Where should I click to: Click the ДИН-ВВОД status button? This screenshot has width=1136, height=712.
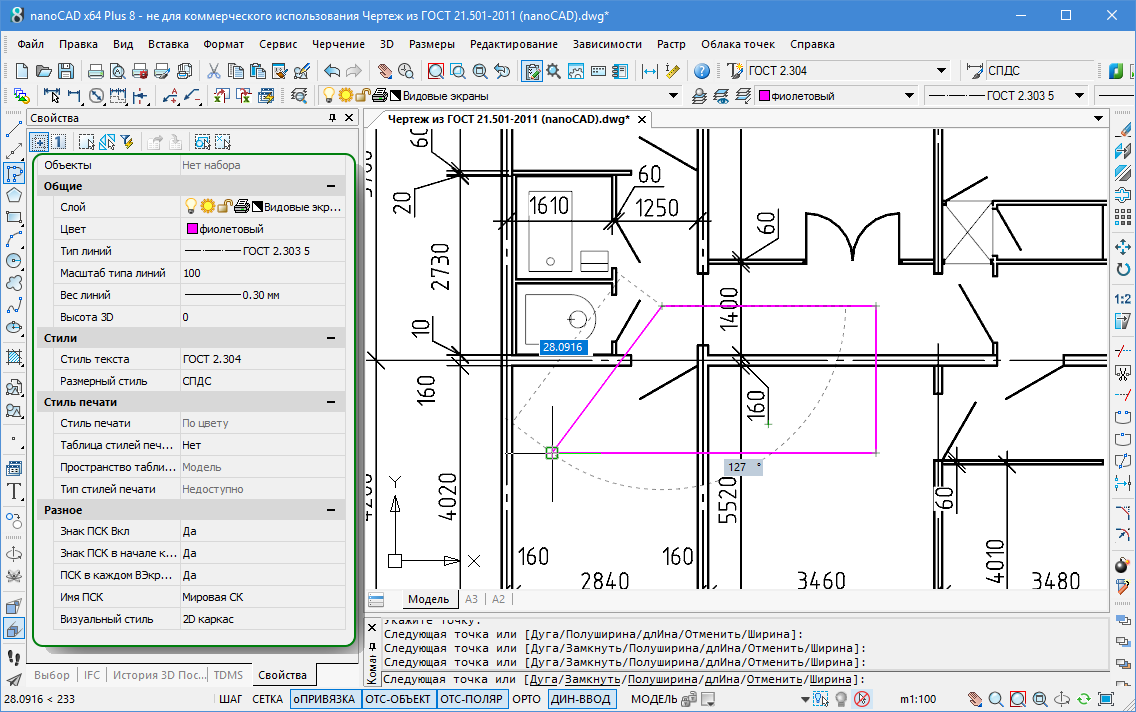pyautogui.click(x=582, y=699)
